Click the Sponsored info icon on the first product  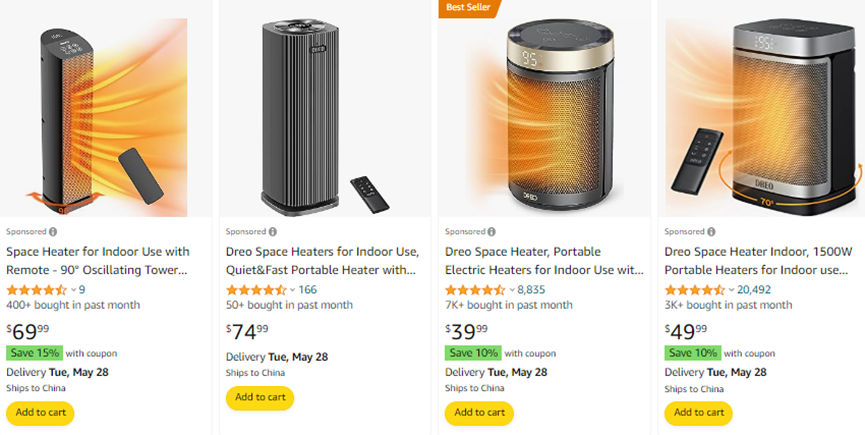pyautogui.click(x=53, y=232)
